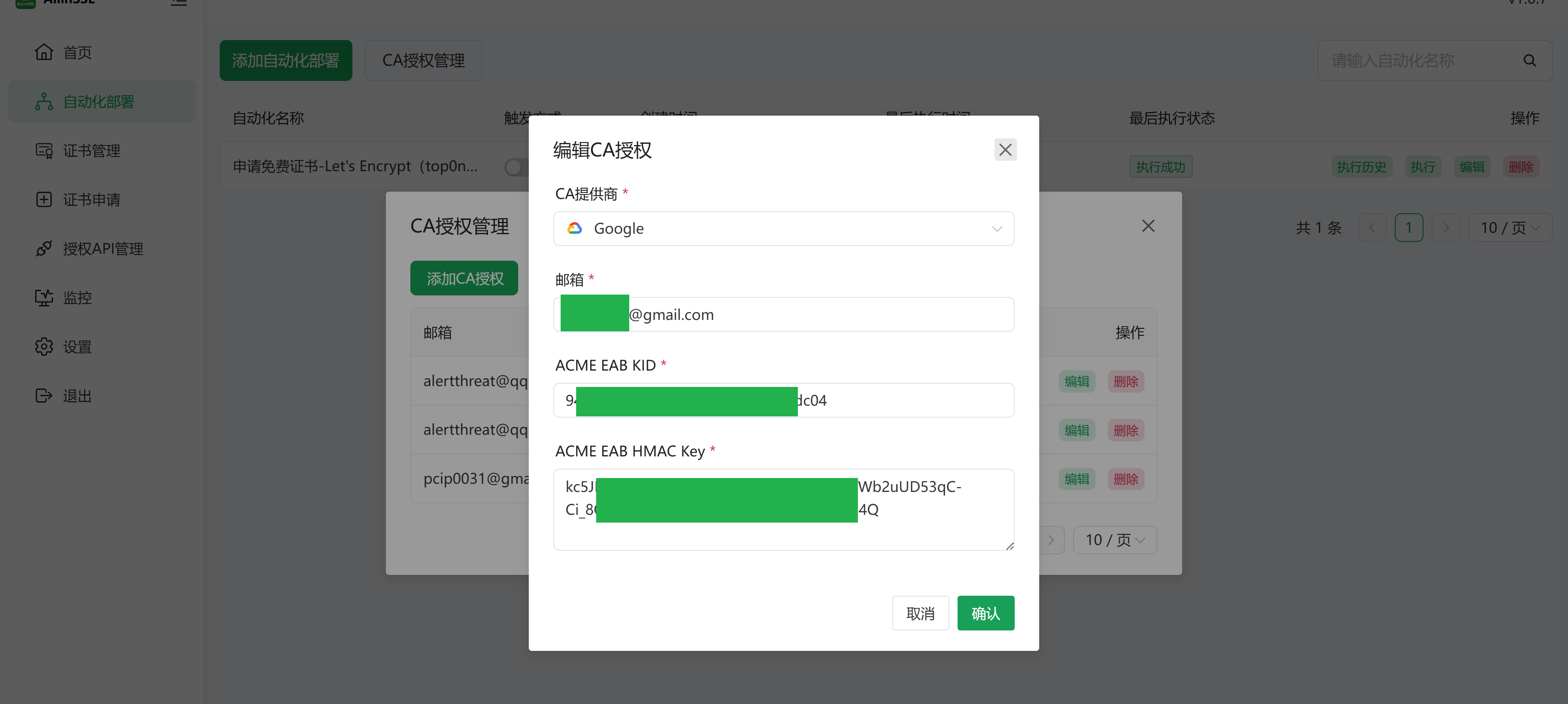Cancel the dialog with 取消
This screenshot has height=704, width=1568.
[x=920, y=613]
